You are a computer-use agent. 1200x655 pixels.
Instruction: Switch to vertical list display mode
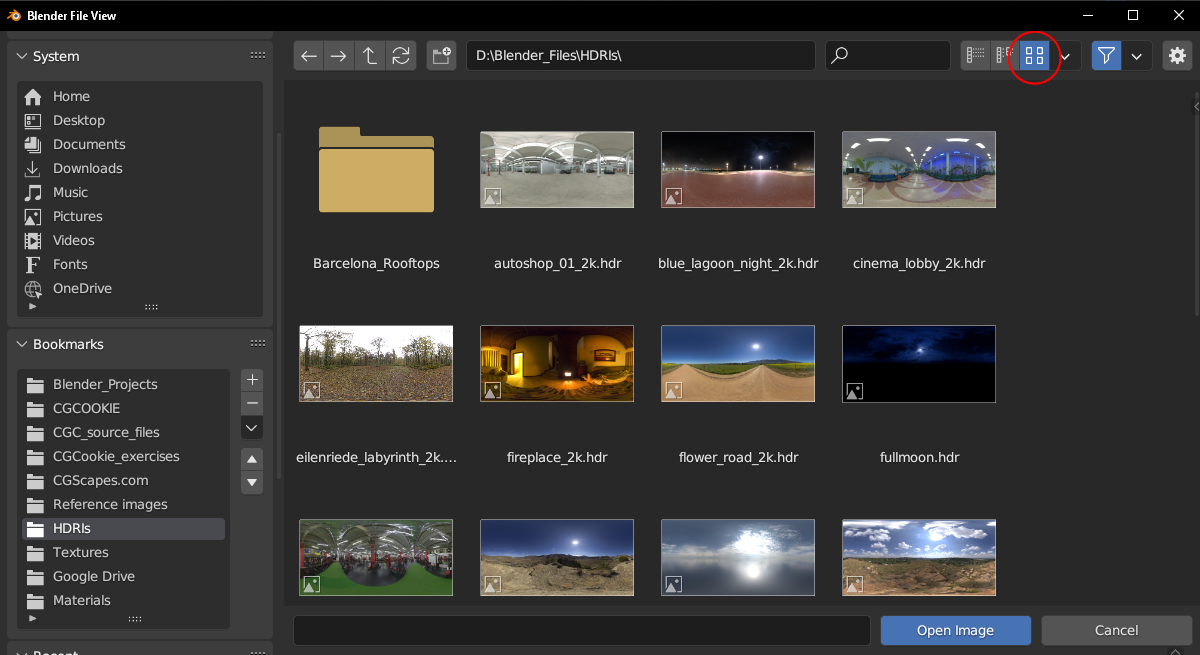[x=976, y=56]
